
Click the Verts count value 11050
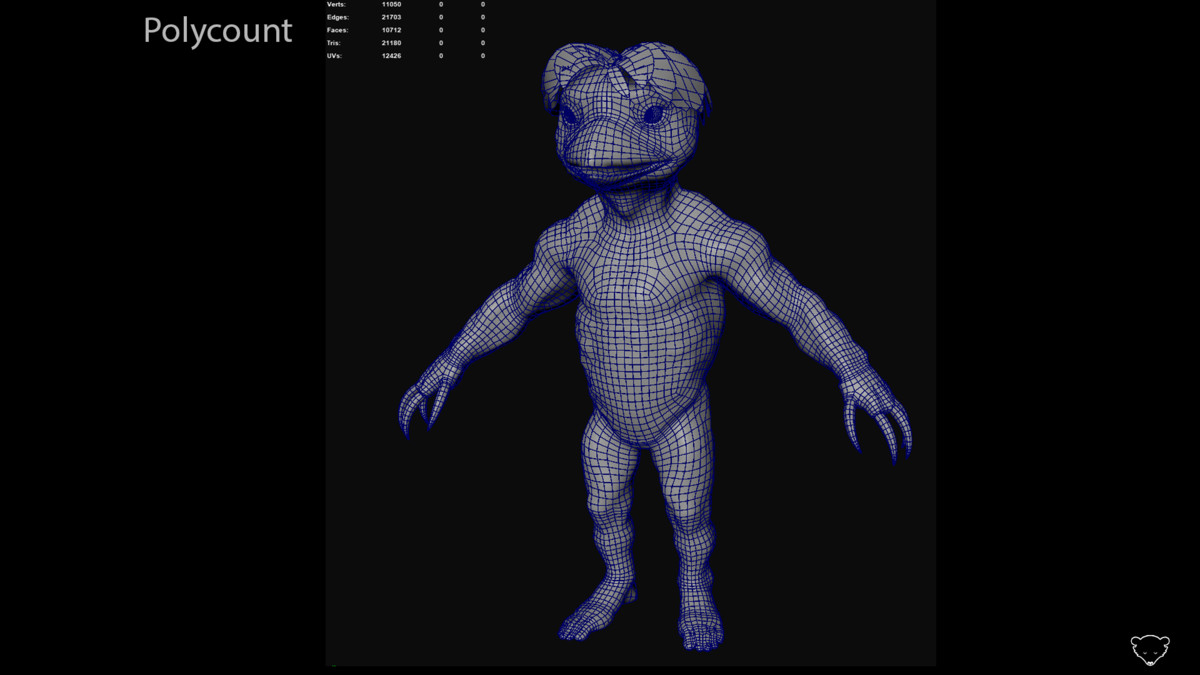[391, 4]
